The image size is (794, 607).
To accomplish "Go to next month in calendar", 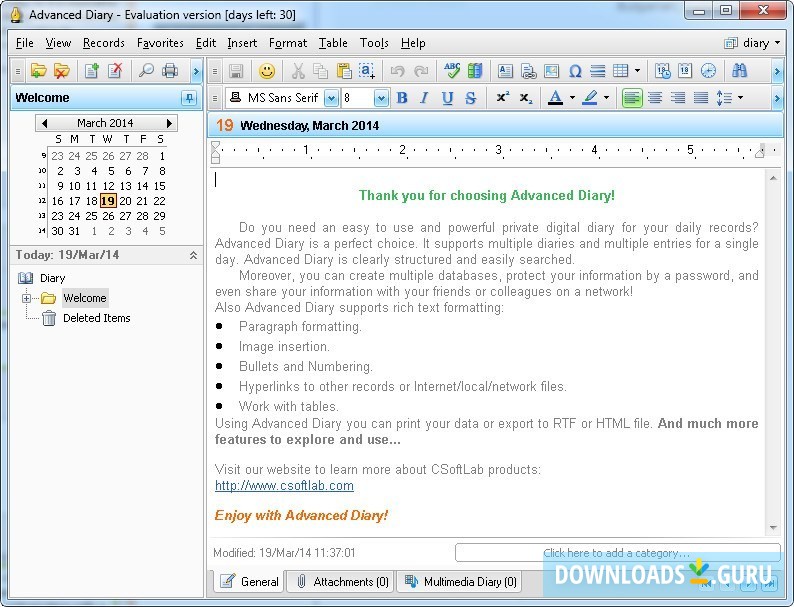I will tap(169, 123).
